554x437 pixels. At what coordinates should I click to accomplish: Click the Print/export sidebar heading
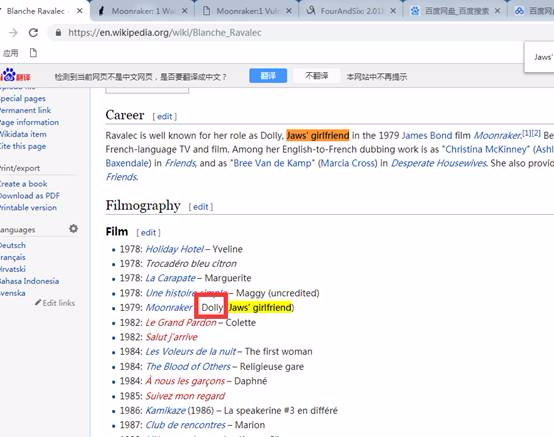coord(20,168)
